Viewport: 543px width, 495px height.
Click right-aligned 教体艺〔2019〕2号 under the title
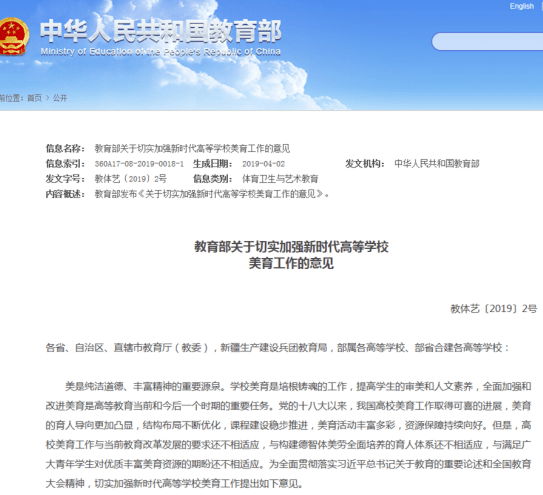[x=493, y=309]
